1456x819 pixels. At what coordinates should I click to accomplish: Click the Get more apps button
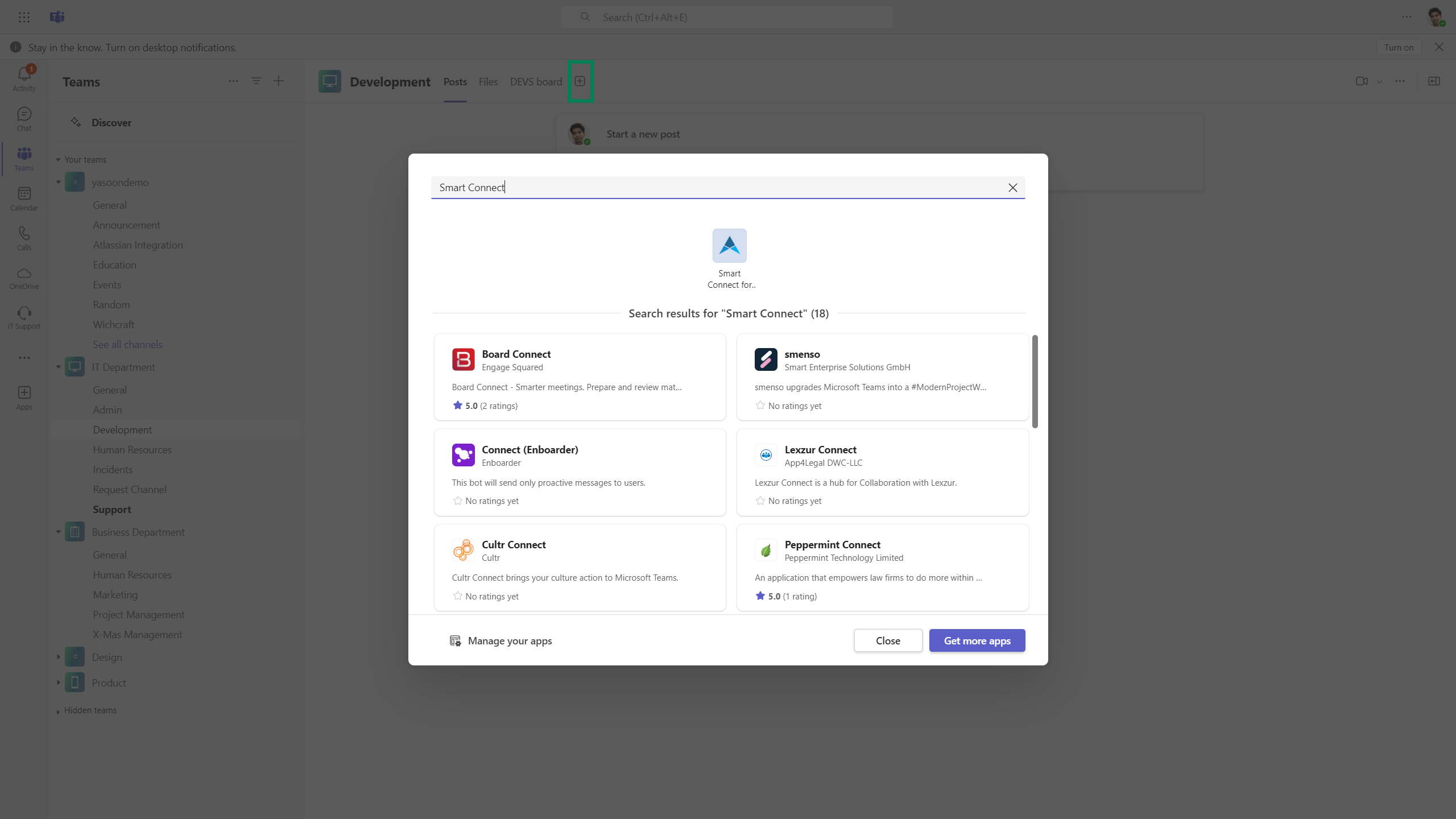(x=977, y=640)
